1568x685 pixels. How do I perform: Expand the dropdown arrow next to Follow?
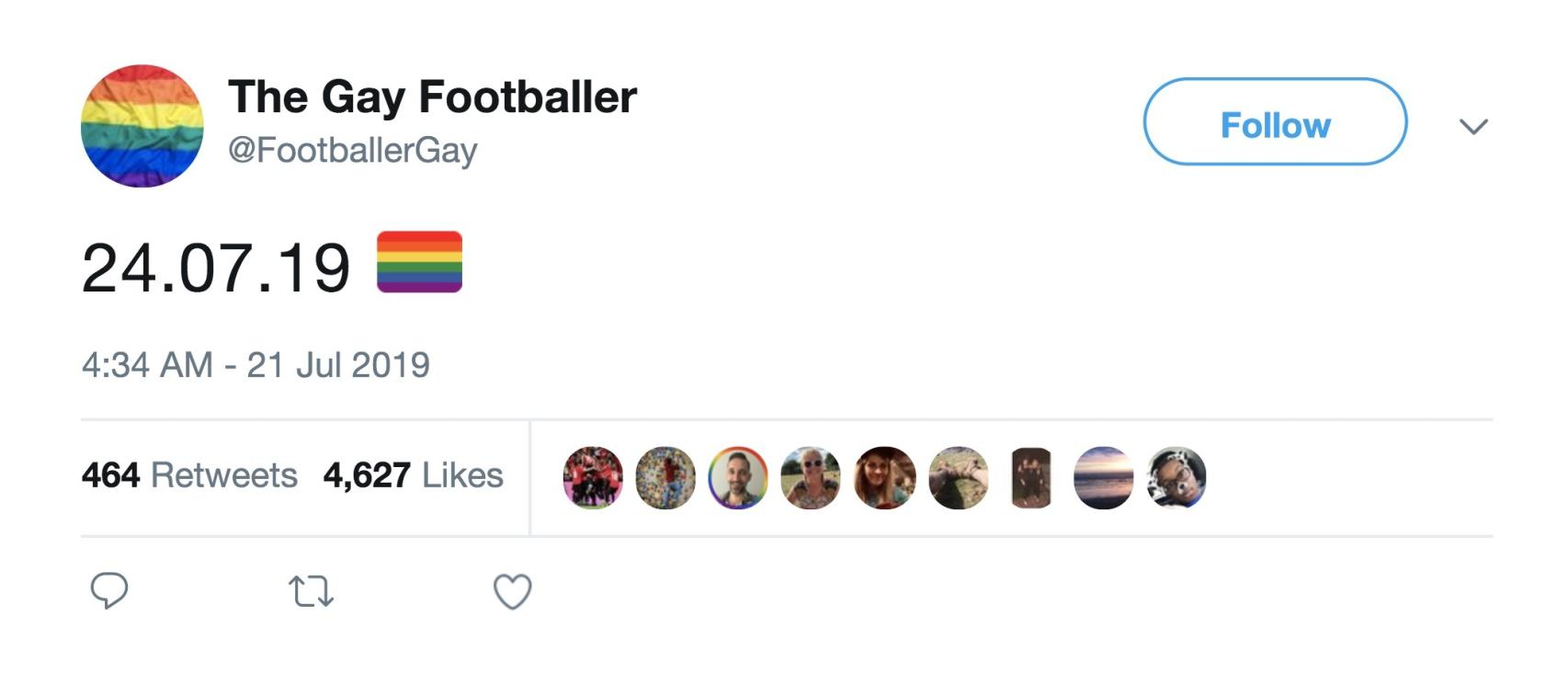[x=1472, y=126]
